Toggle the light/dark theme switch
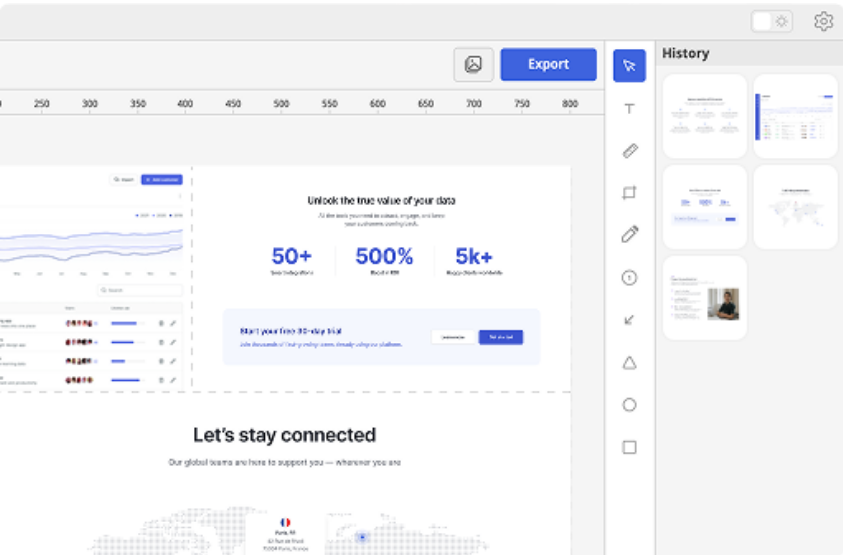 tap(771, 21)
